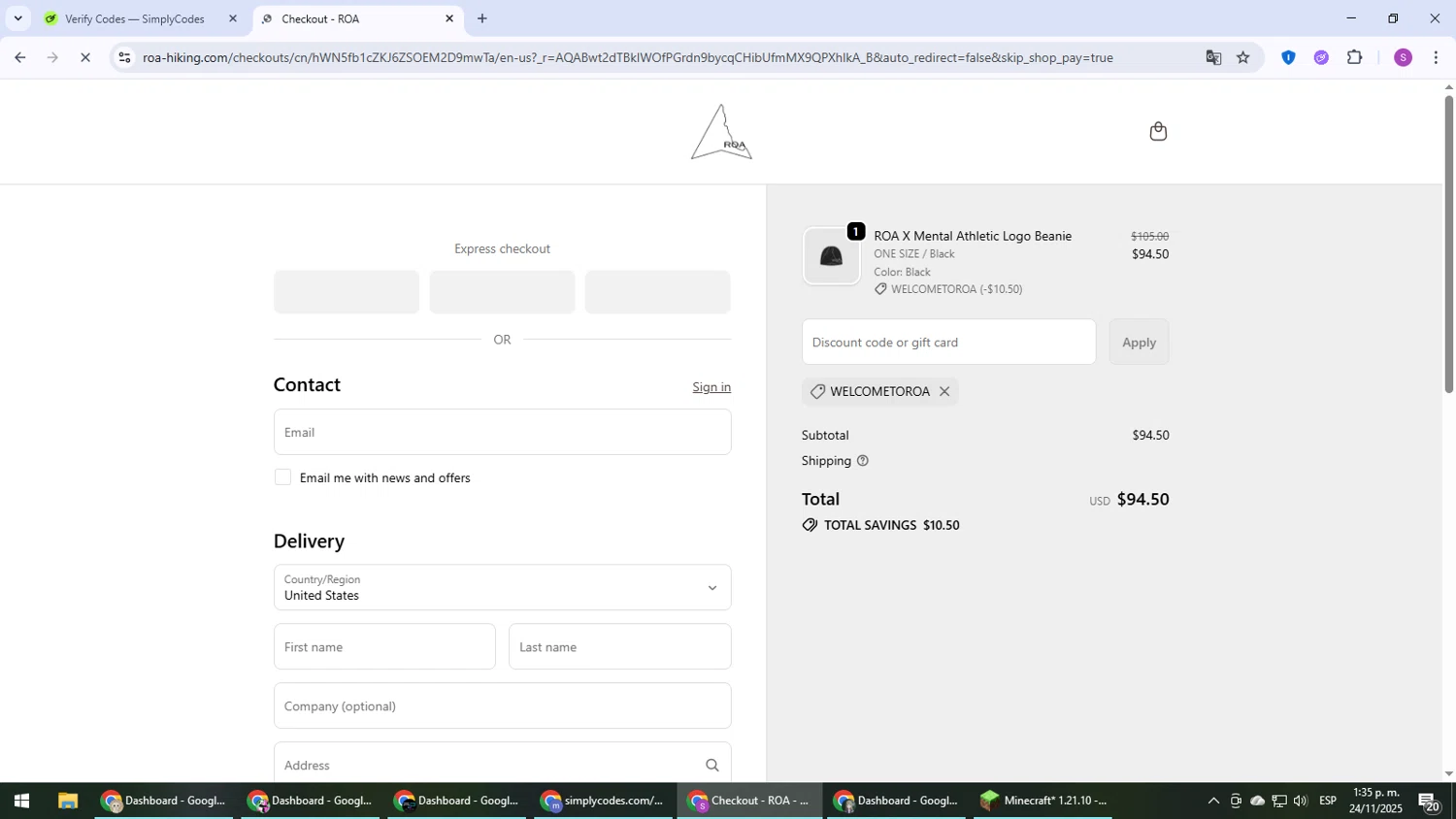Click the address search magnifier icon
The width and height of the screenshot is (1456, 819).
click(x=711, y=766)
